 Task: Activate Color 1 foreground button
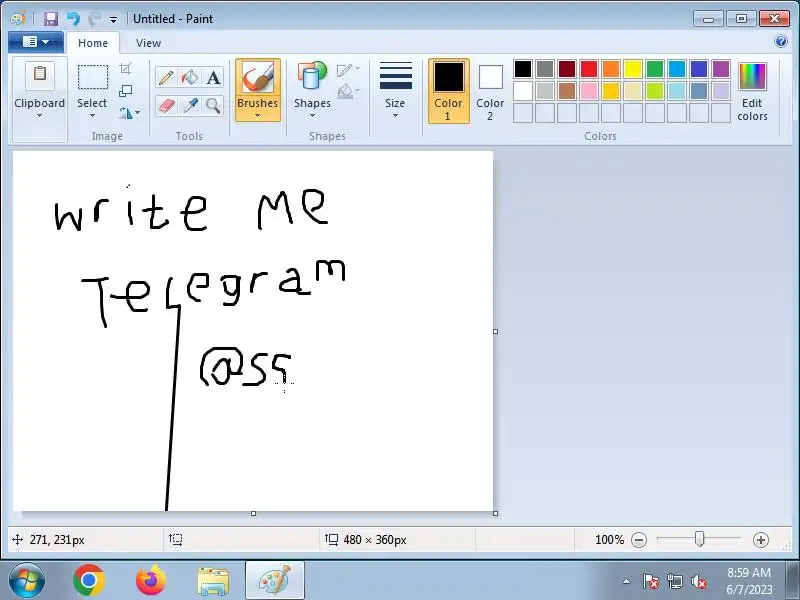coord(448,91)
